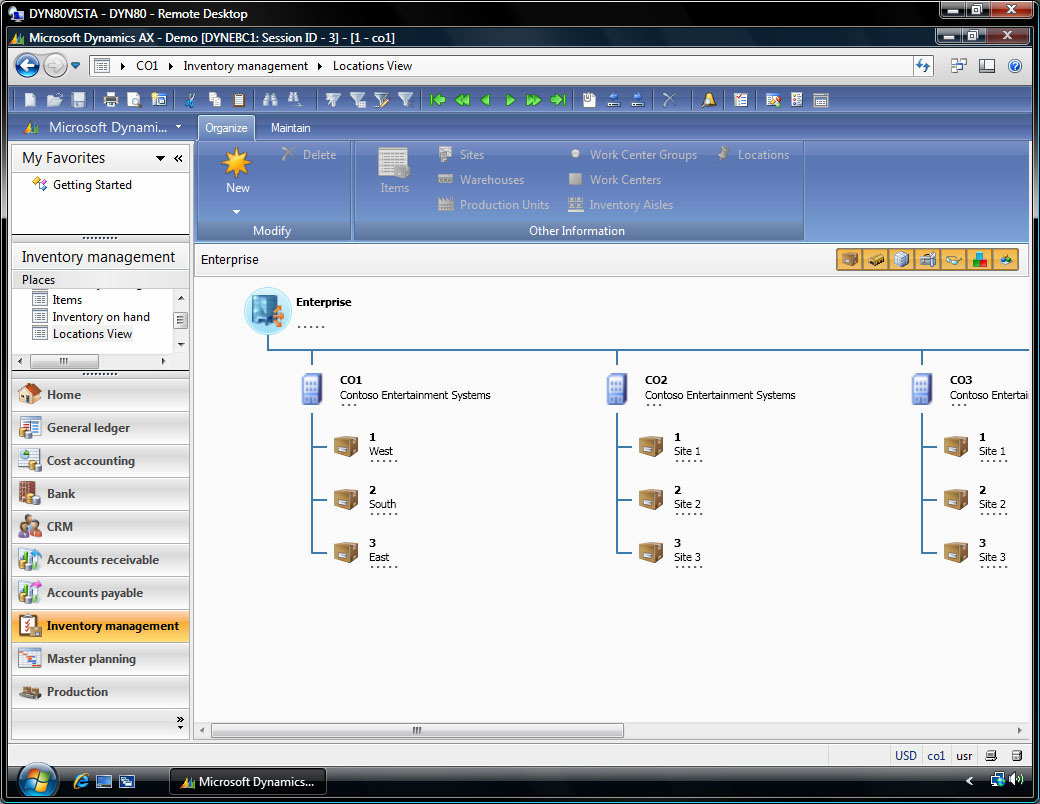The width and height of the screenshot is (1040, 804).
Task: Click the horizontal scrollbar thumb below diagram
Action: click(x=417, y=731)
